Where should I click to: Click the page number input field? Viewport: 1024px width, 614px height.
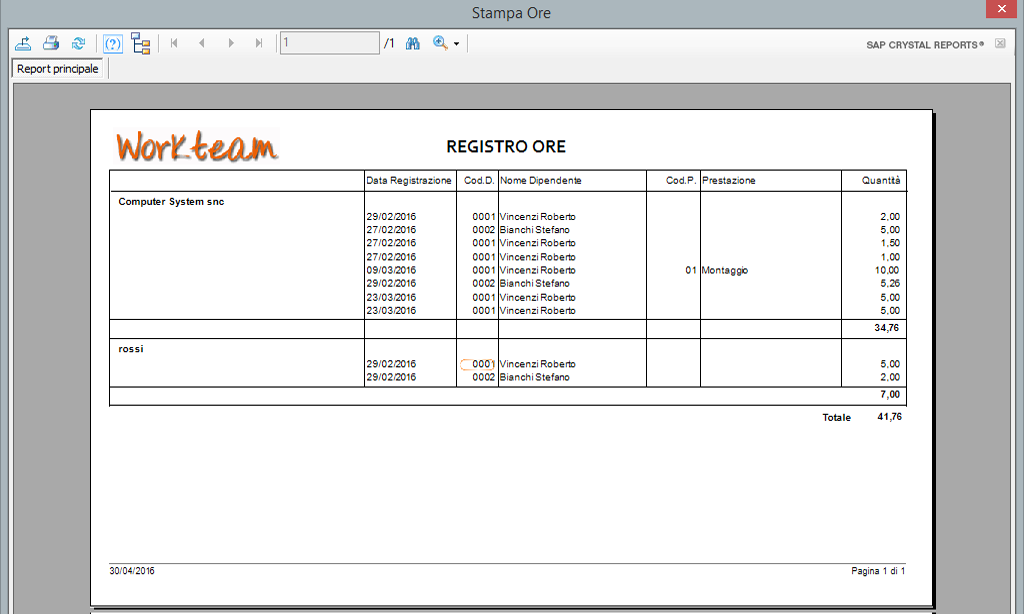click(330, 43)
